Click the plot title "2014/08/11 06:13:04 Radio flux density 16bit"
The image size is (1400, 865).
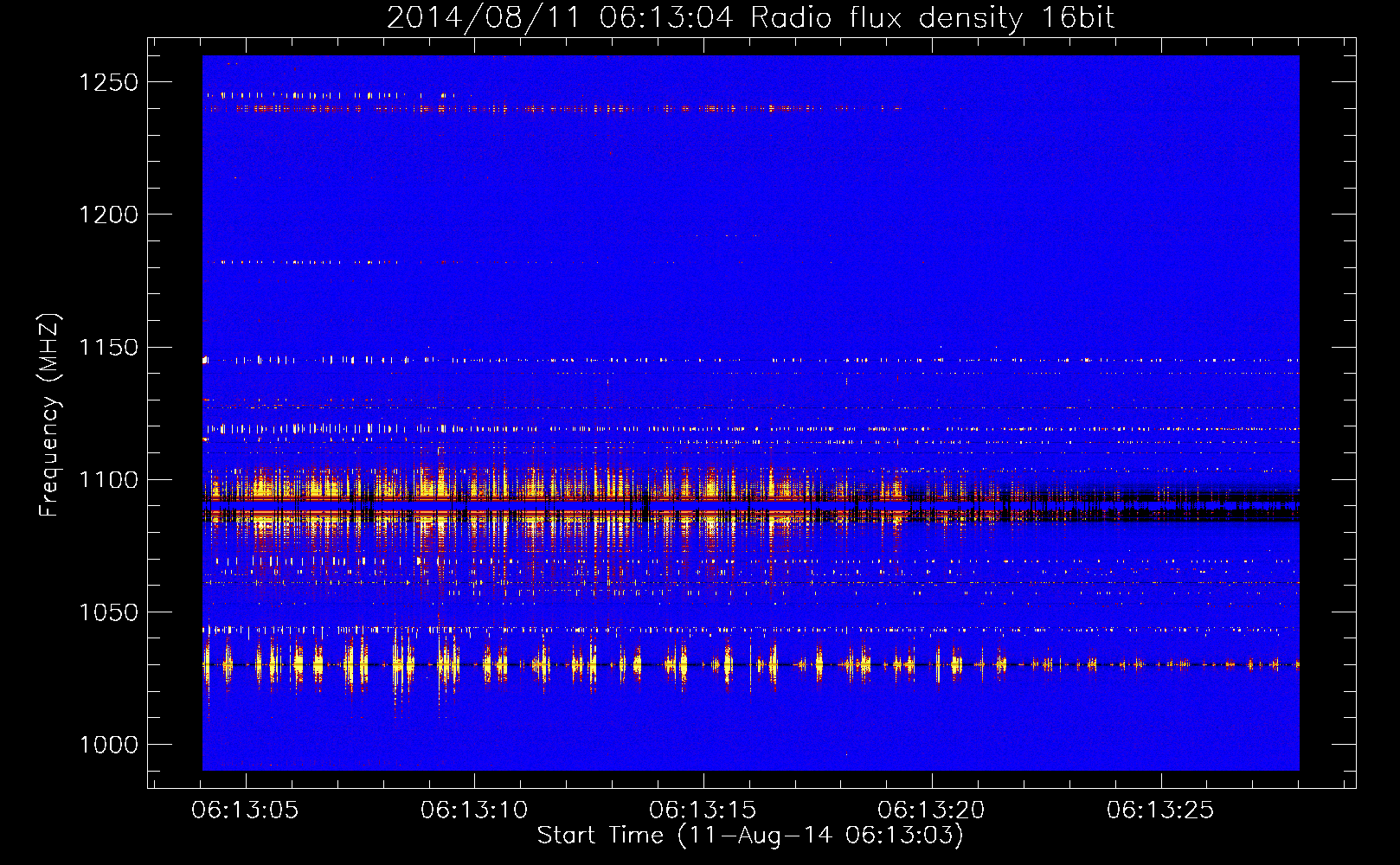click(750, 17)
